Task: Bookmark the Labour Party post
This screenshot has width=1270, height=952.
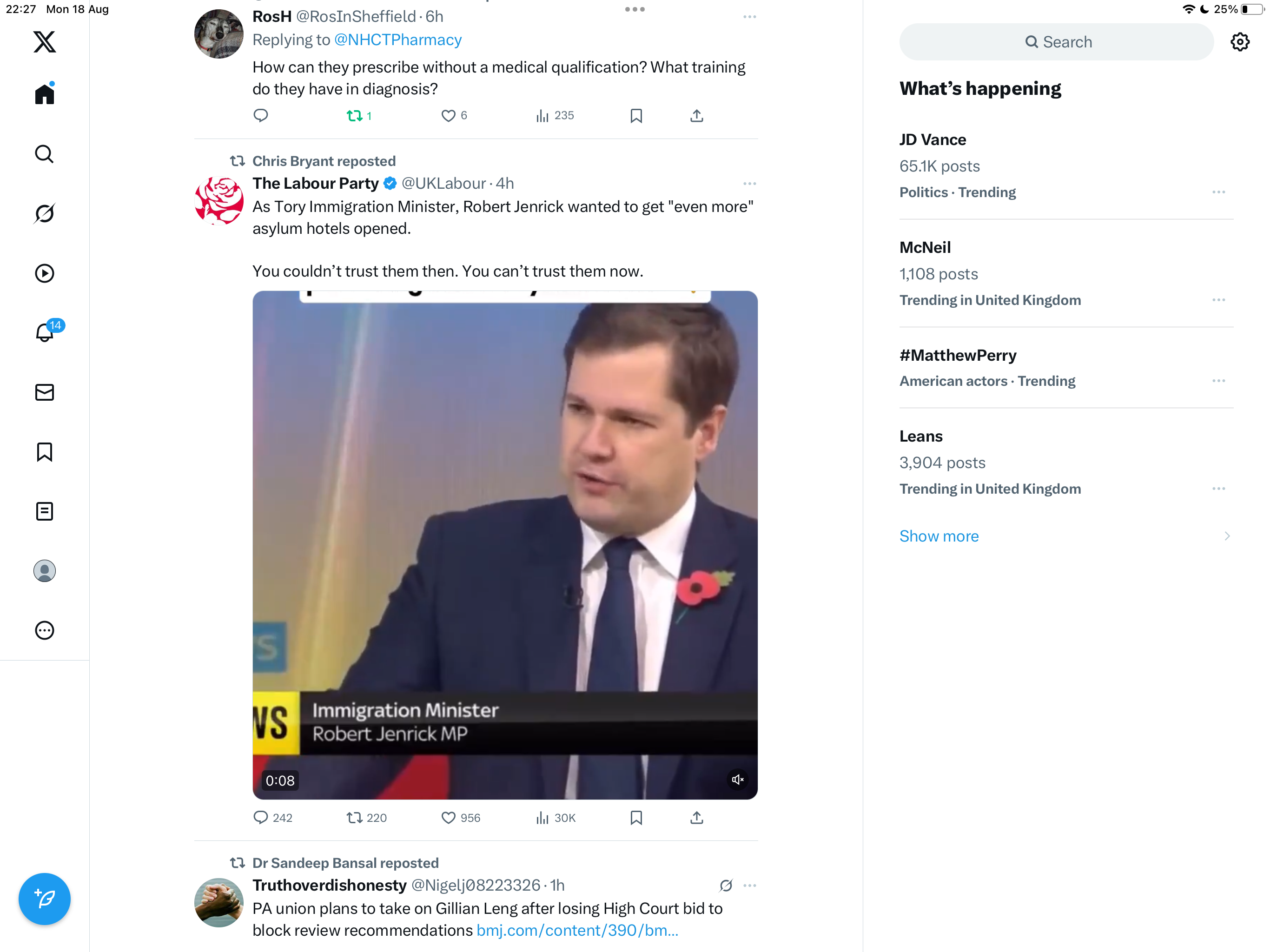Action: pyautogui.click(x=636, y=818)
